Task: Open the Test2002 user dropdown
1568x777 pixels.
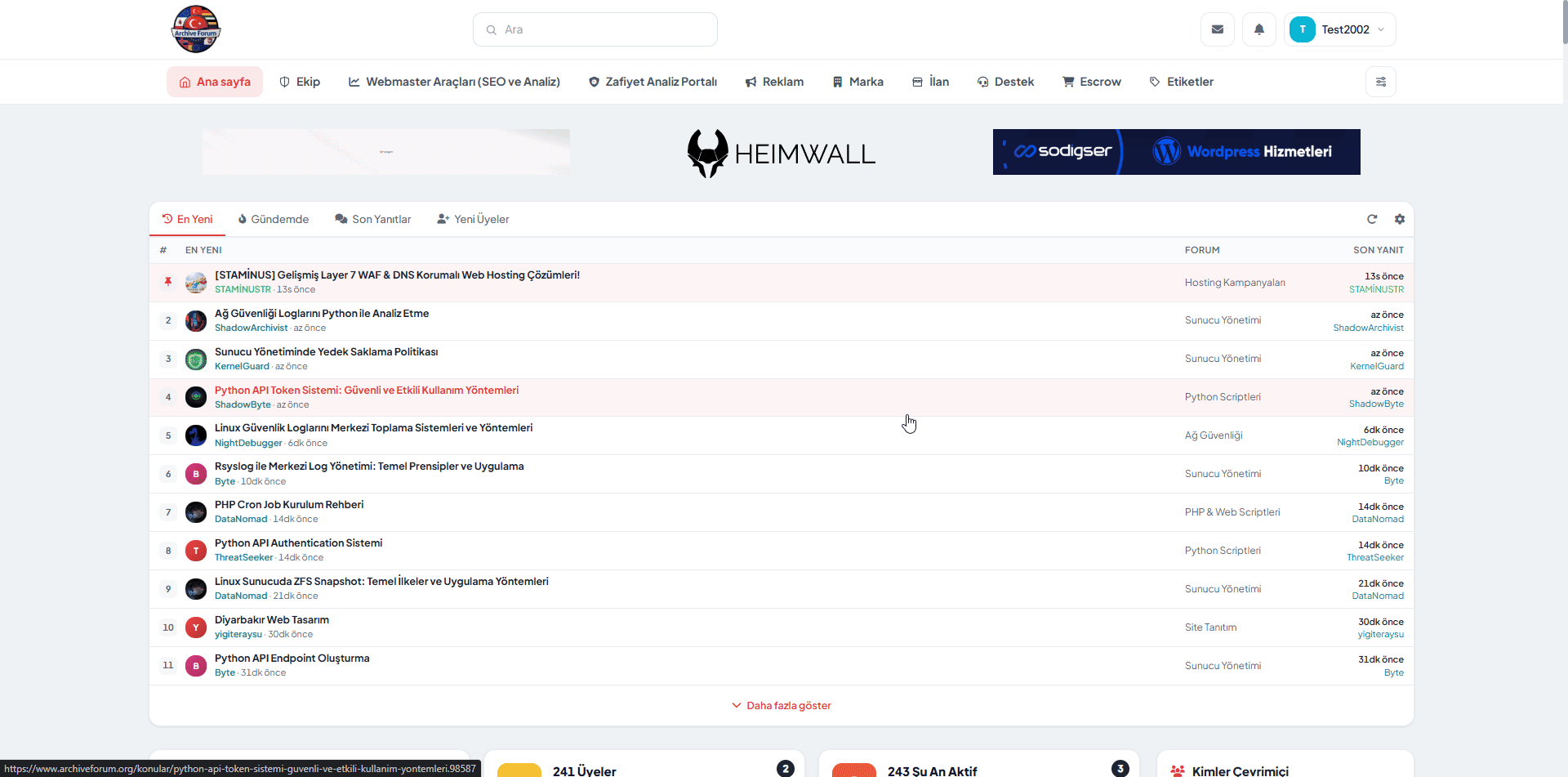Action: coord(1339,29)
